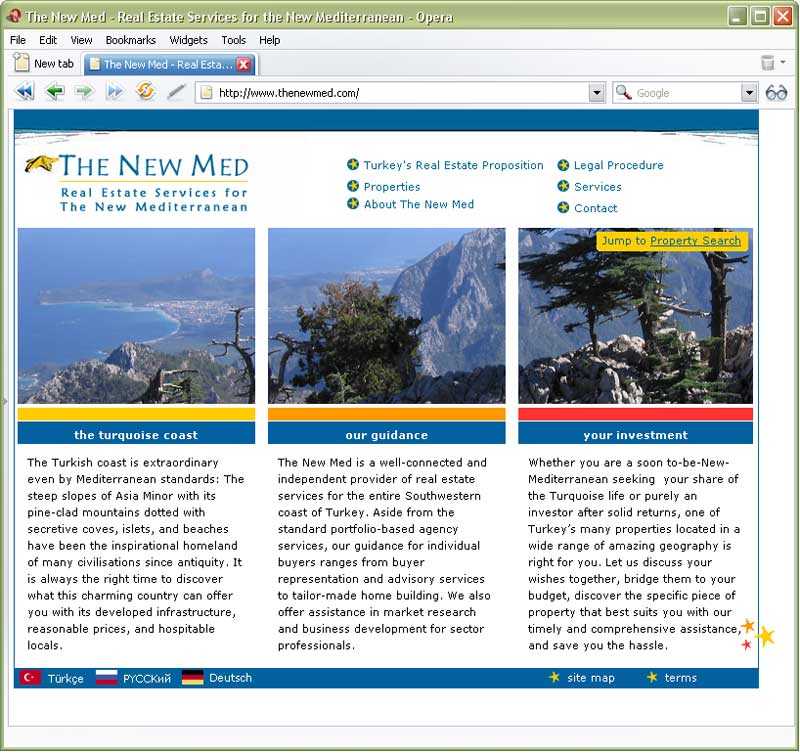
Task: Click the Opera rewind navigation button
Action: point(24,92)
